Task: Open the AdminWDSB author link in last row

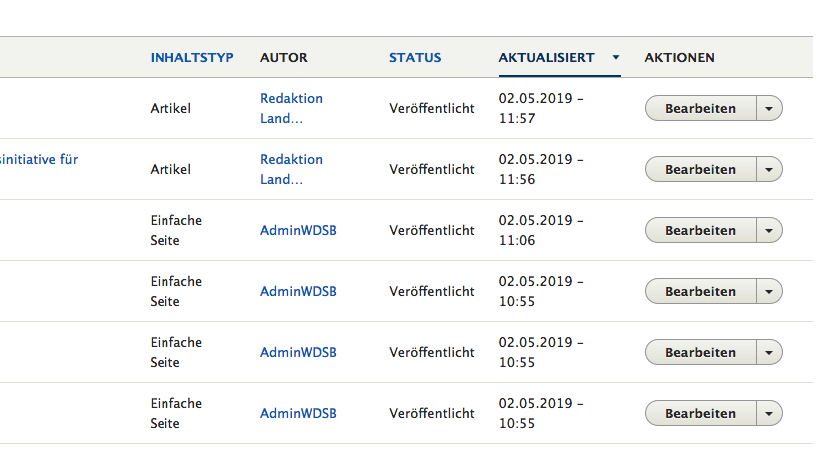Action: [298, 414]
